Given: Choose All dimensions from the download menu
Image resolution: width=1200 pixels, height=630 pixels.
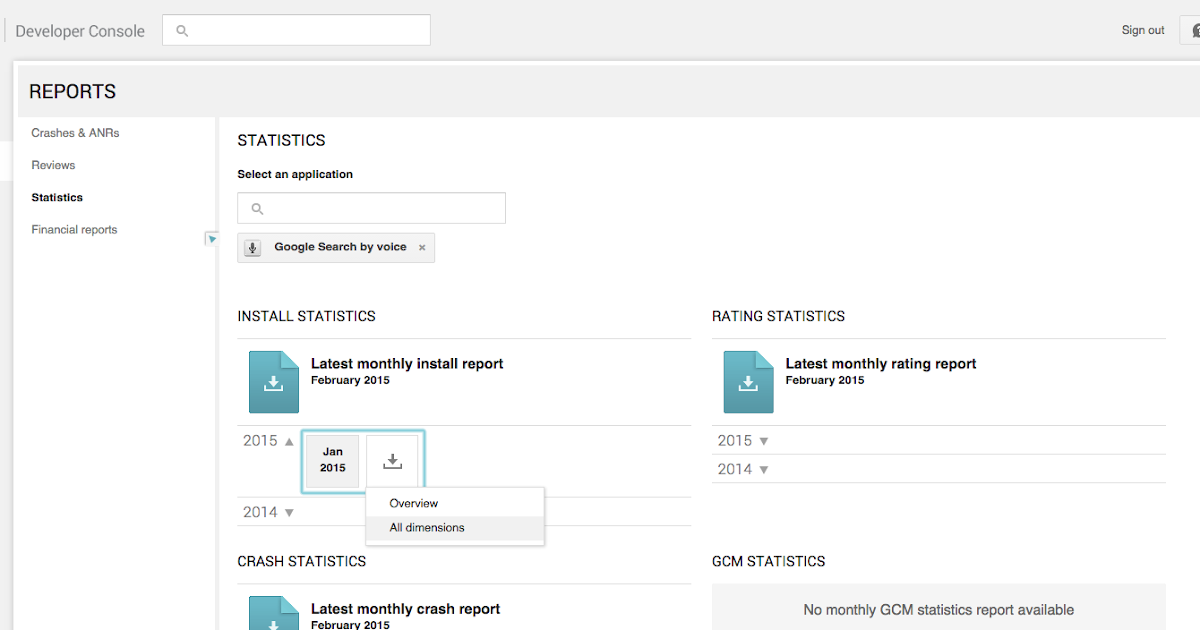Looking at the screenshot, I should pyautogui.click(x=427, y=528).
